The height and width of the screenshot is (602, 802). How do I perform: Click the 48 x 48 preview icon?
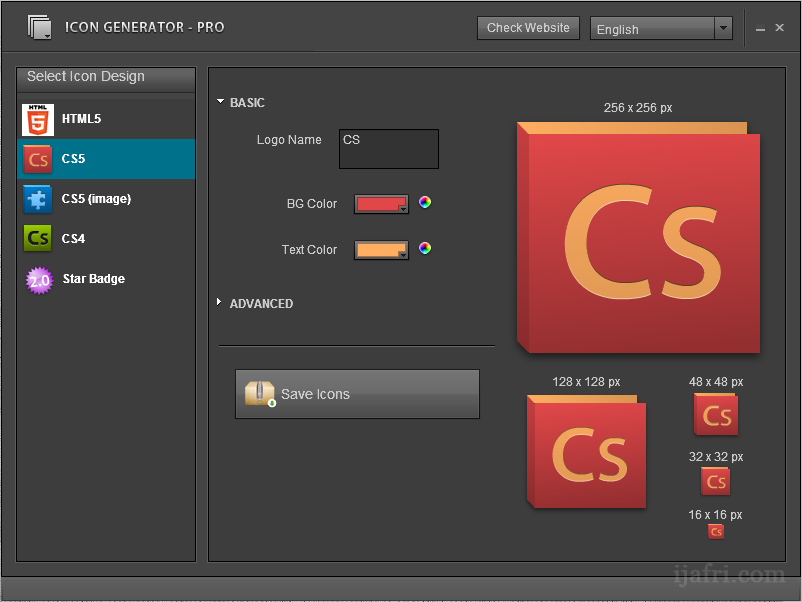point(716,414)
